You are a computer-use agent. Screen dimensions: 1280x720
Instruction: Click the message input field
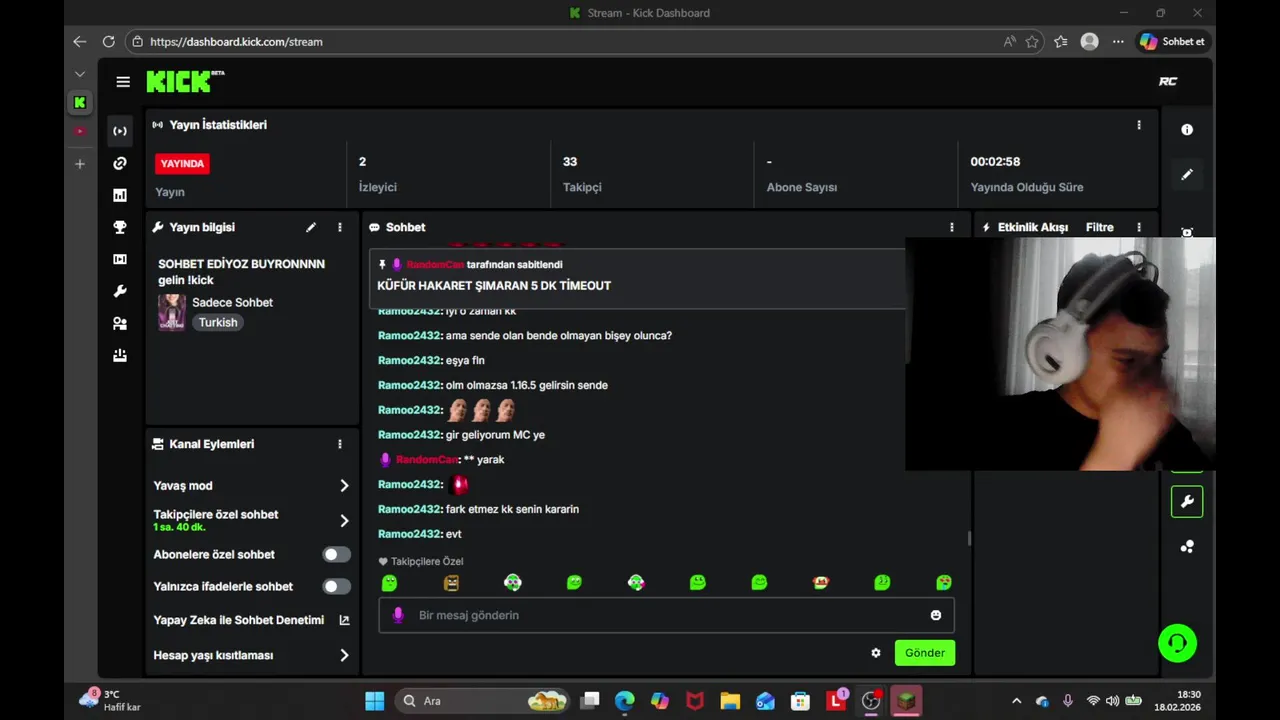pos(666,615)
